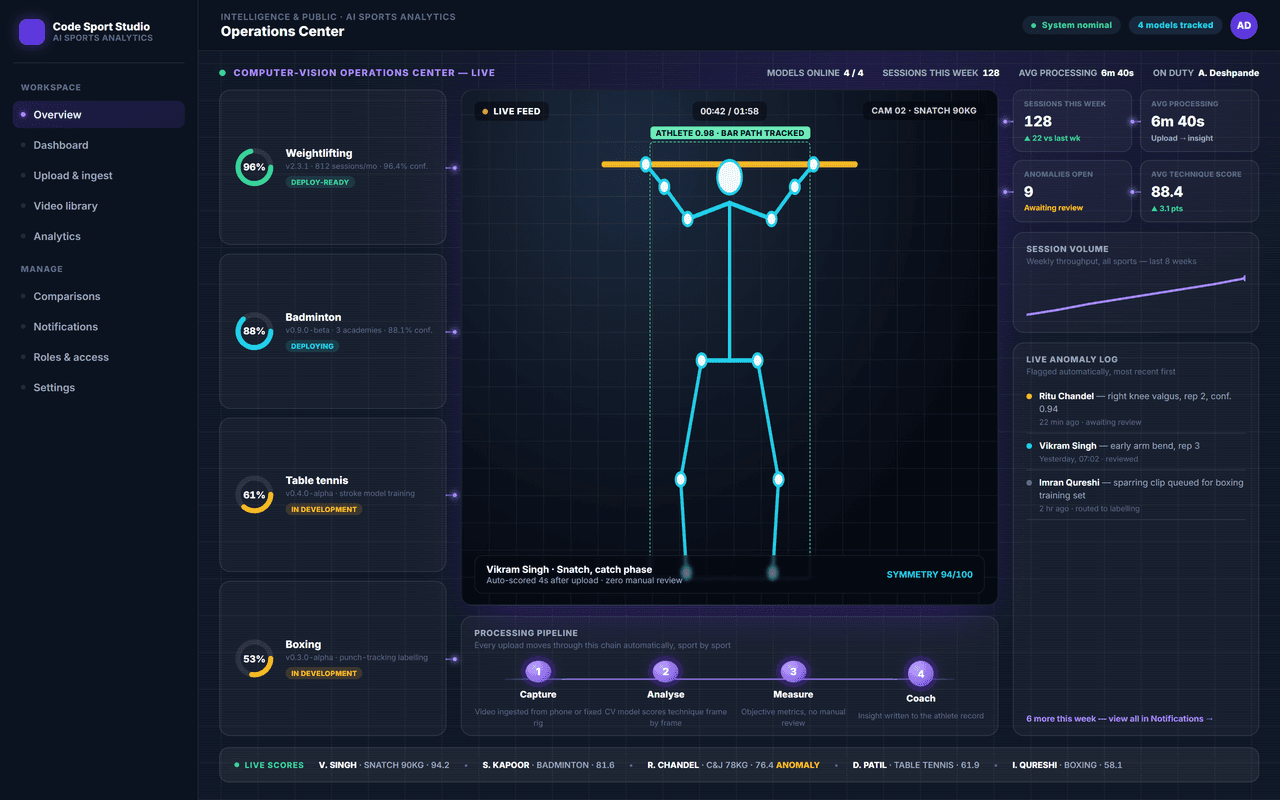
Task: Go to Upload & ingest
Action: click(99, 175)
